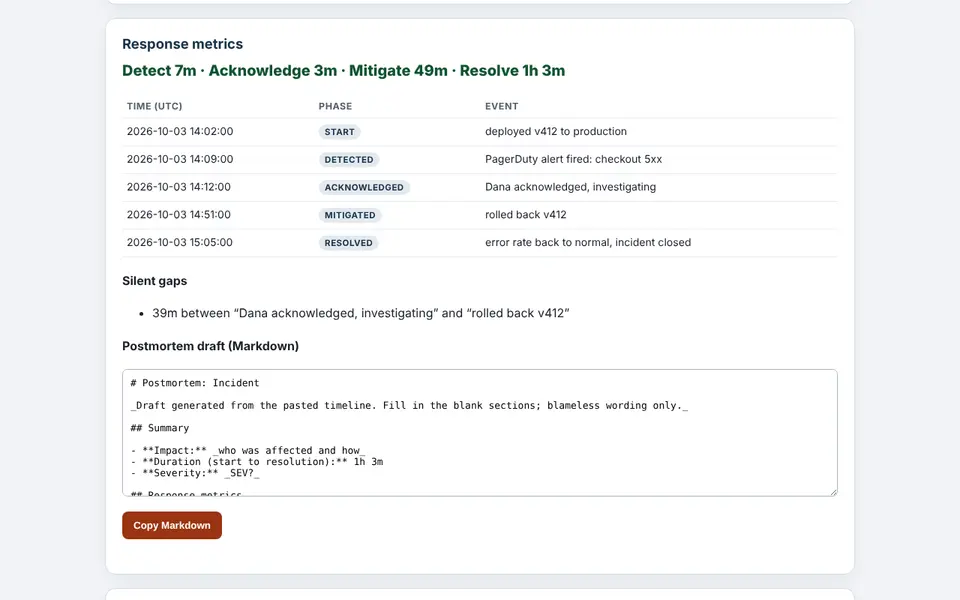Click inside the postmortem Markdown textarea
The height and width of the screenshot is (600, 960).
(479, 432)
